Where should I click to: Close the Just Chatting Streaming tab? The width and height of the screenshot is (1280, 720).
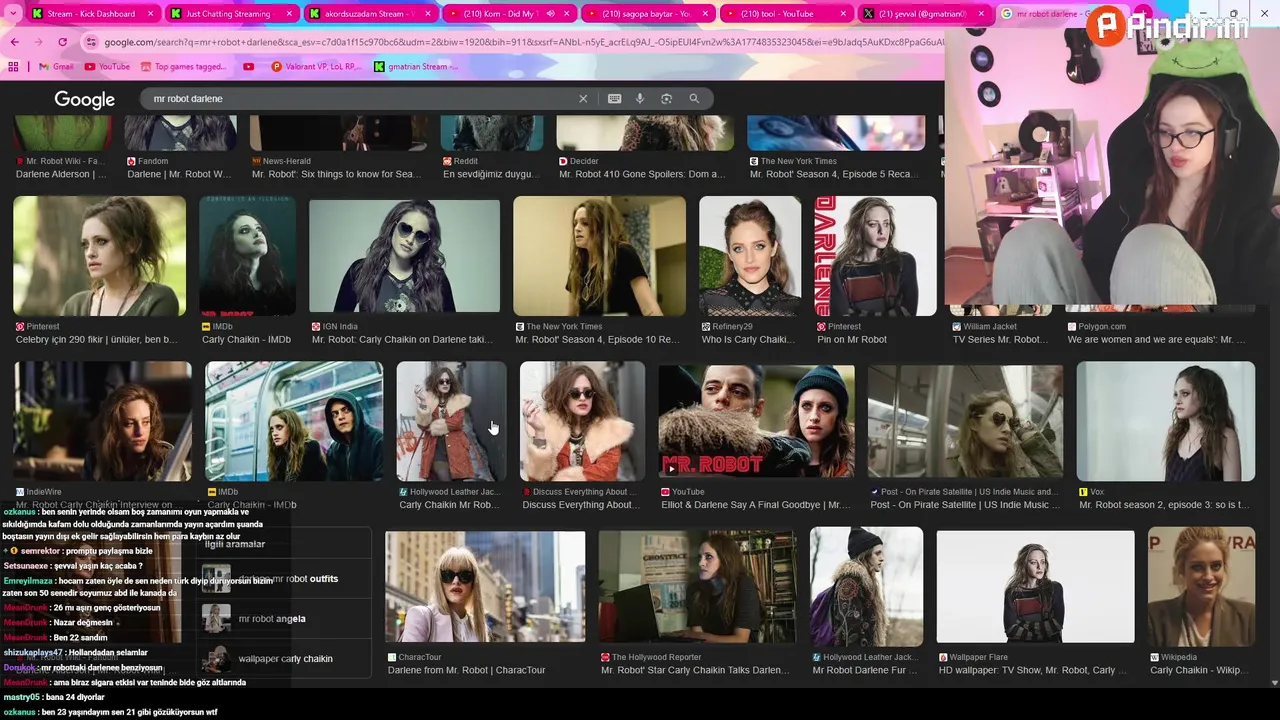[289, 14]
